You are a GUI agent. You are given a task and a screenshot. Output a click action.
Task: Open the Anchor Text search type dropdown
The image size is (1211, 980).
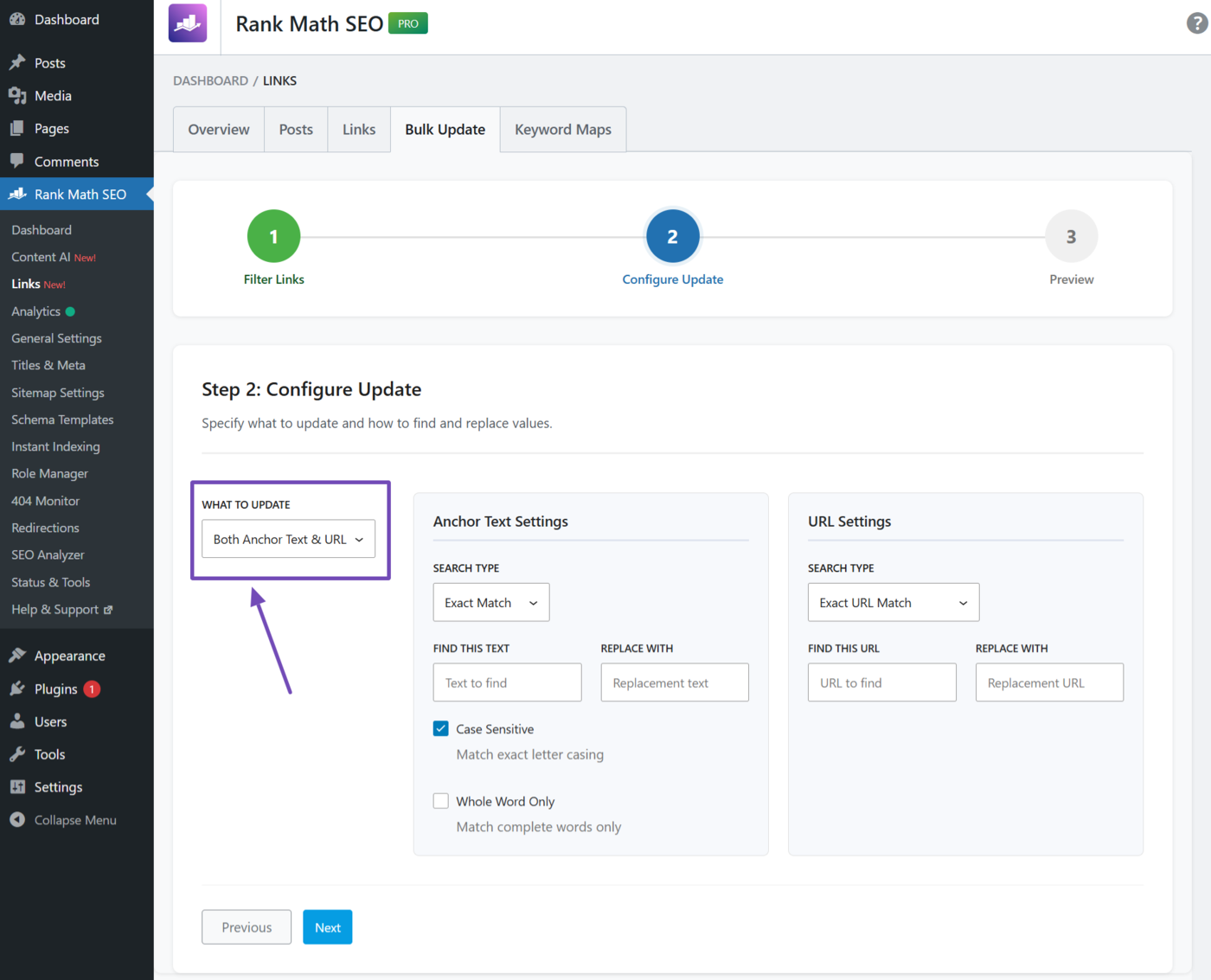tap(490, 602)
